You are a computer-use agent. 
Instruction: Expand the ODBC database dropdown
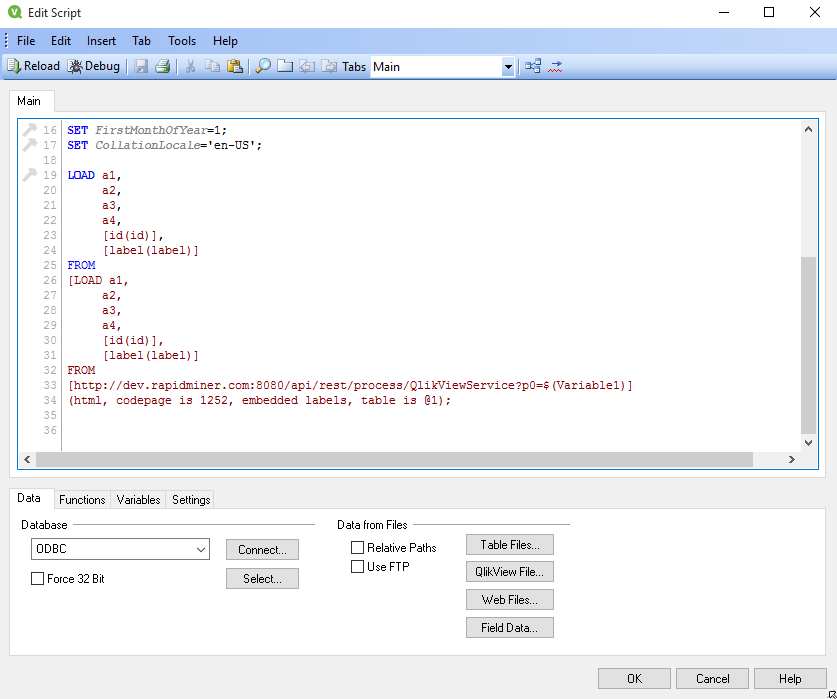[x=201, y=549]
